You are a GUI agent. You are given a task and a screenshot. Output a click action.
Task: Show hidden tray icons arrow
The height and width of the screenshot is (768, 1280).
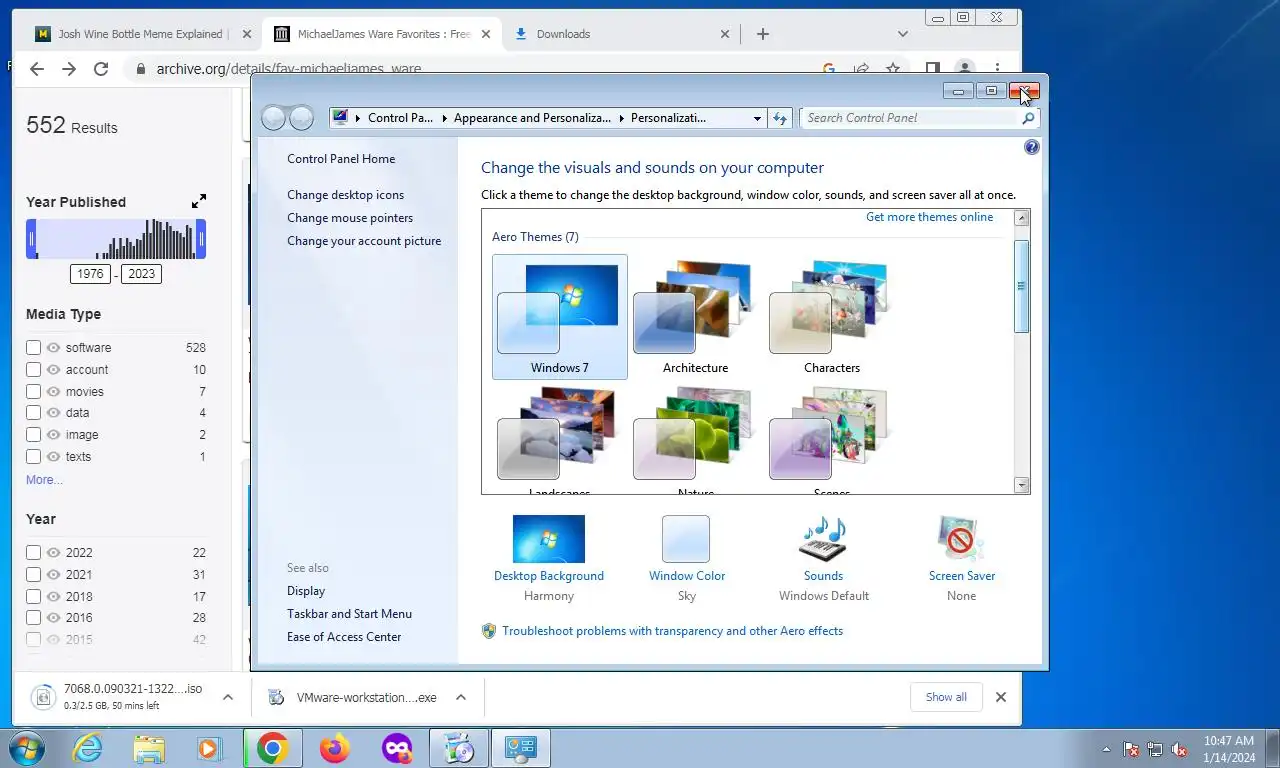pyautogui.click(x=1106, y=749)
